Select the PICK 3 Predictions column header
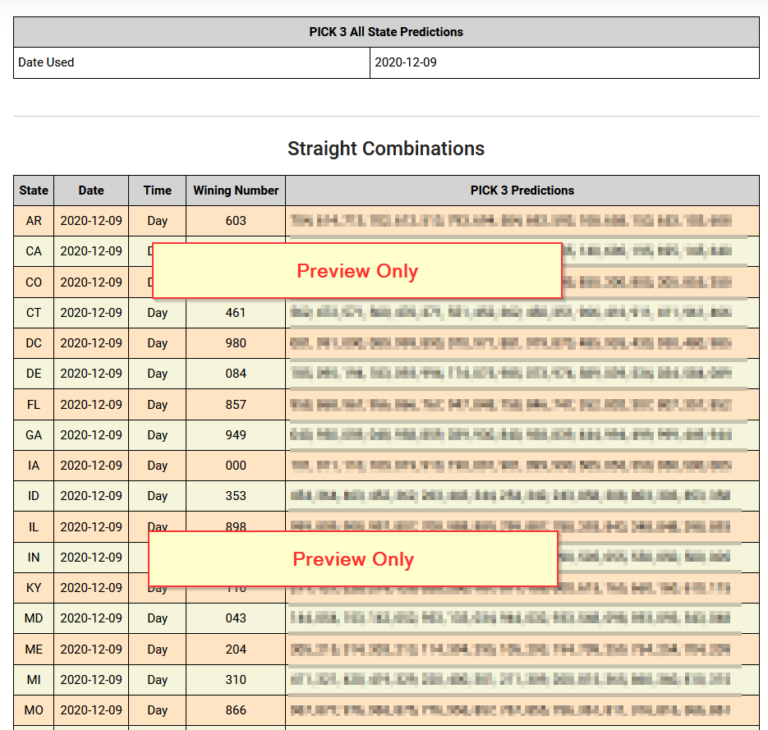This screenshot has height=730, width=768. point(522,190)
